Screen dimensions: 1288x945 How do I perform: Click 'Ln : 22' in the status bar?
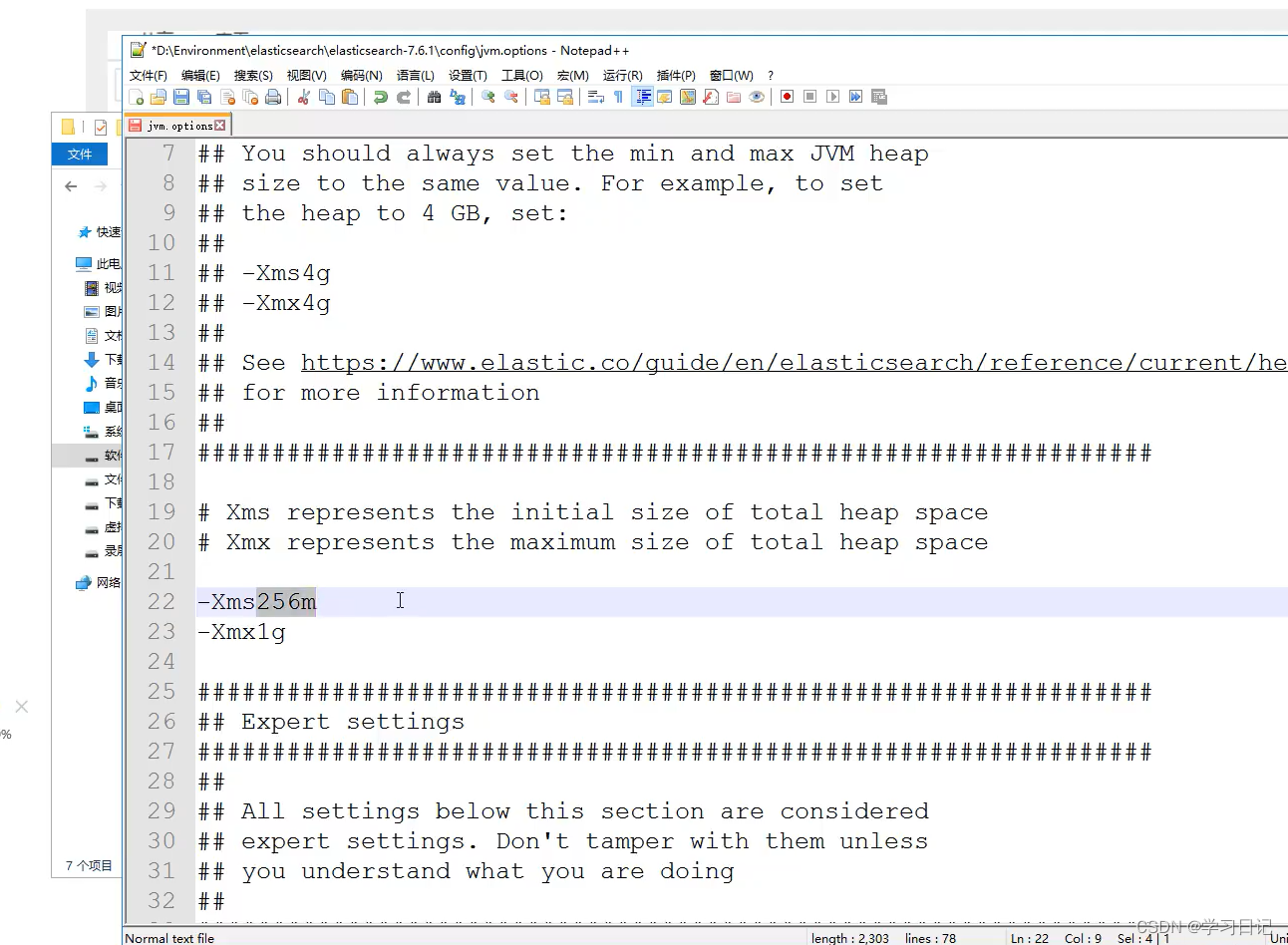(x=1029, y=938)
